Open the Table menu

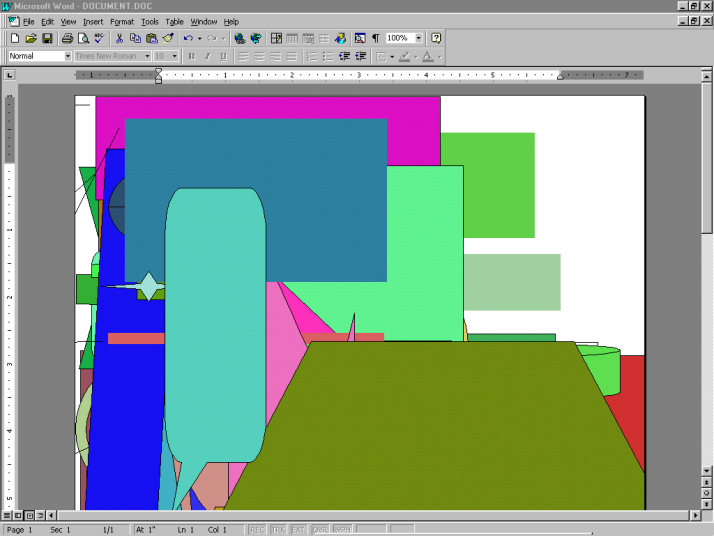[174, 21]
